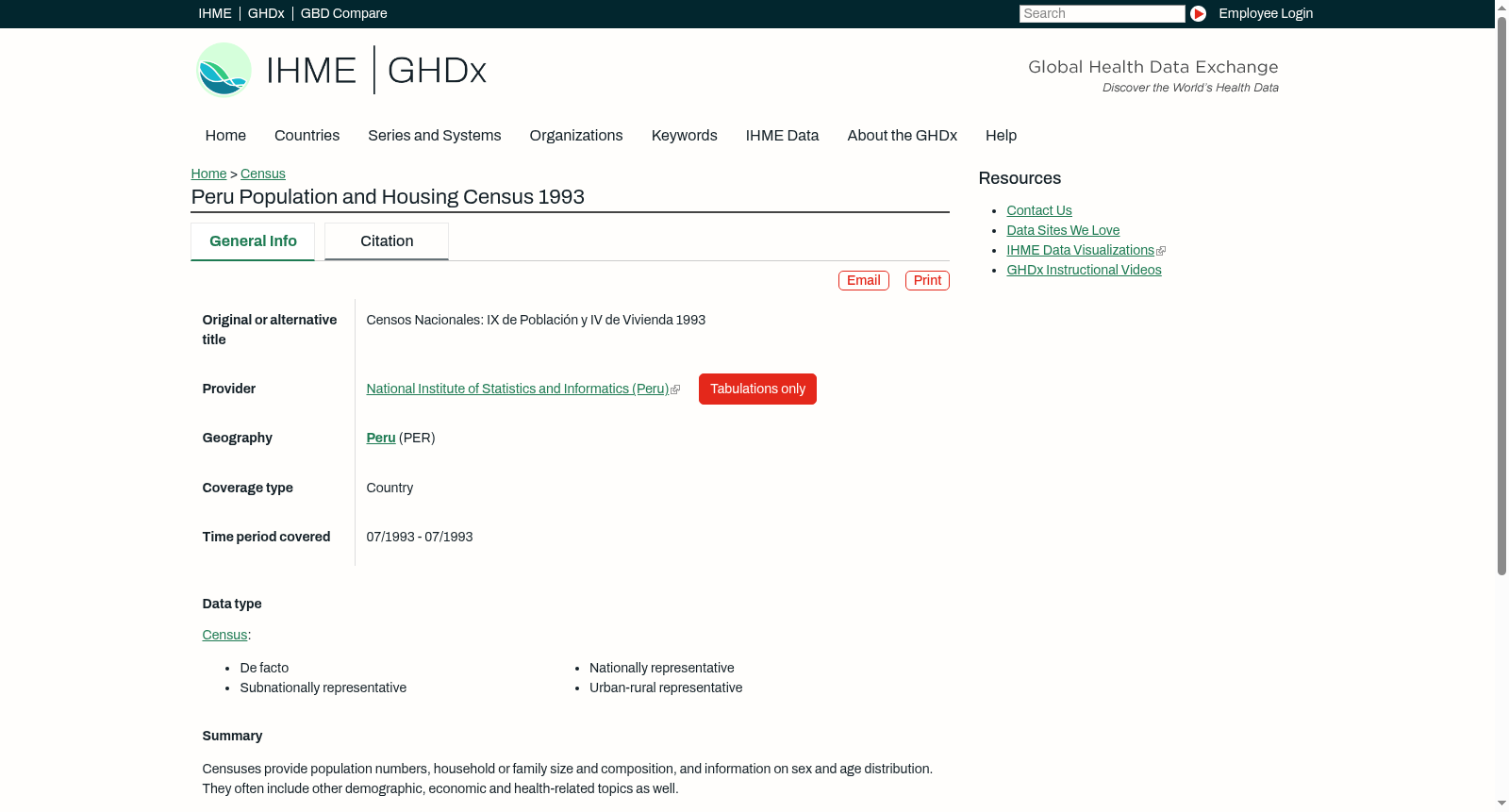
Task: Click the Print button
Action: tap(927, 281)
